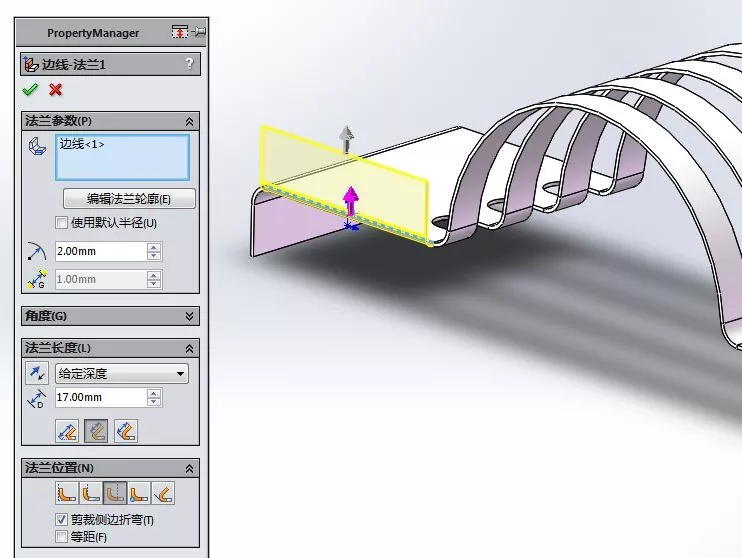
Task: Cancel the edge flange with red X
Action: click(55, 89)
